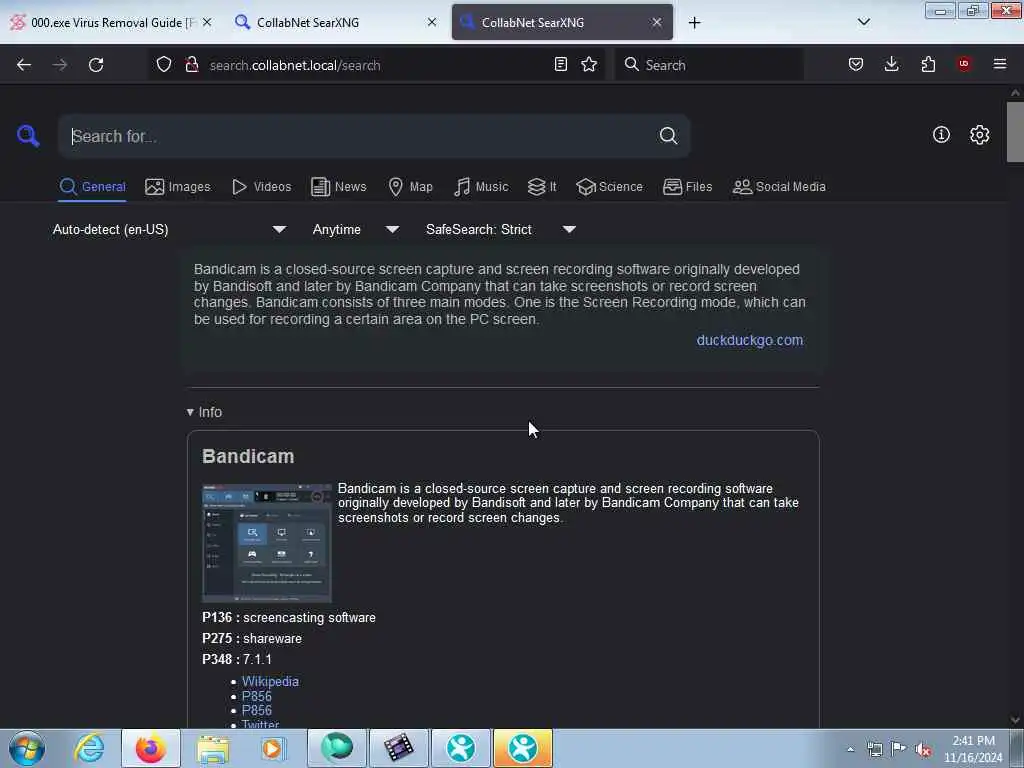This screenshot has height=768, width=1024.
Task: Select the Science search category
Action: 609,187
